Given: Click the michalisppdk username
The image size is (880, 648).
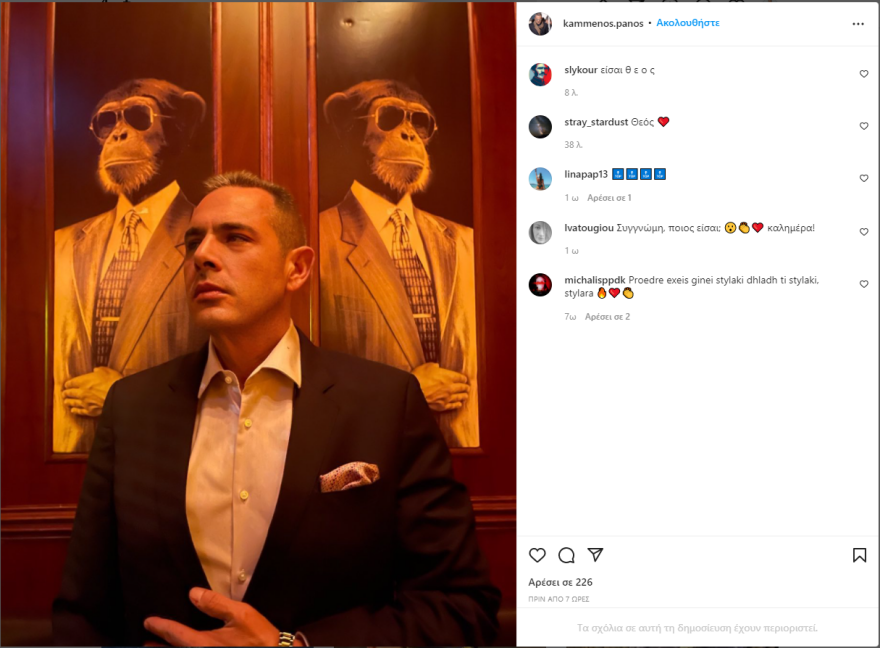Looking at the screenshot, I should (595, 280).
